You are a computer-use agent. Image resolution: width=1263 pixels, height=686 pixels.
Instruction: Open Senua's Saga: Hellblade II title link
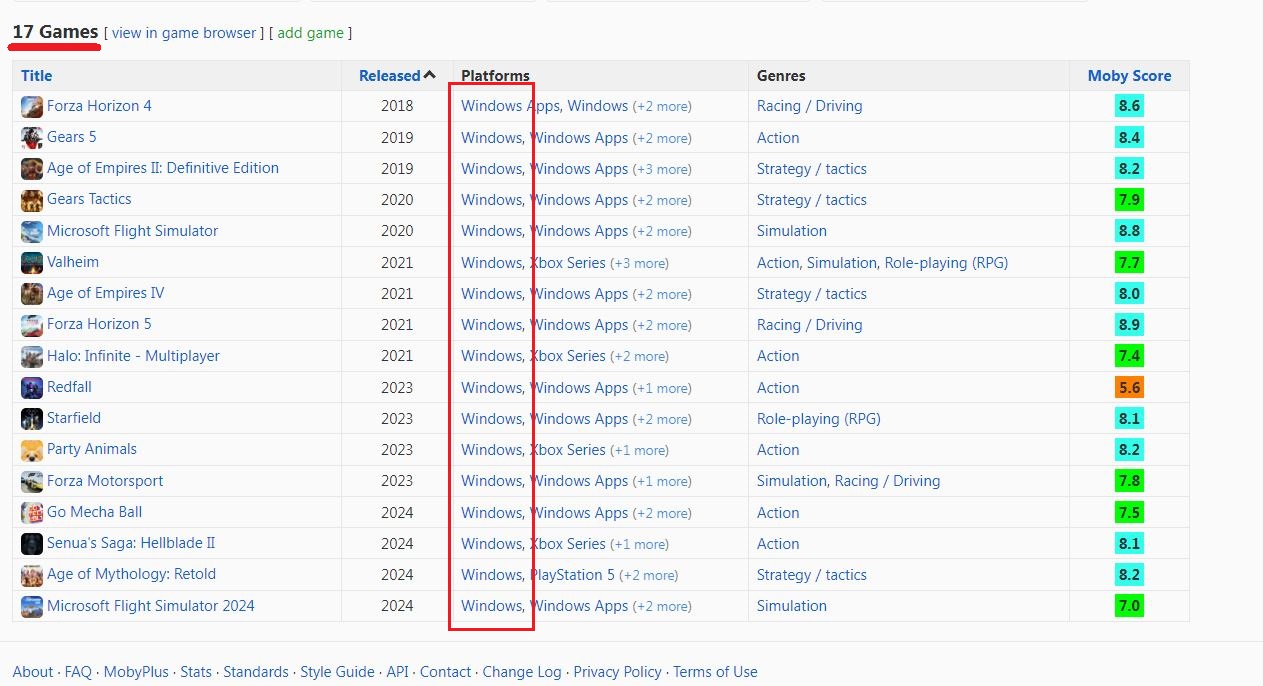[x=131, y=543]
